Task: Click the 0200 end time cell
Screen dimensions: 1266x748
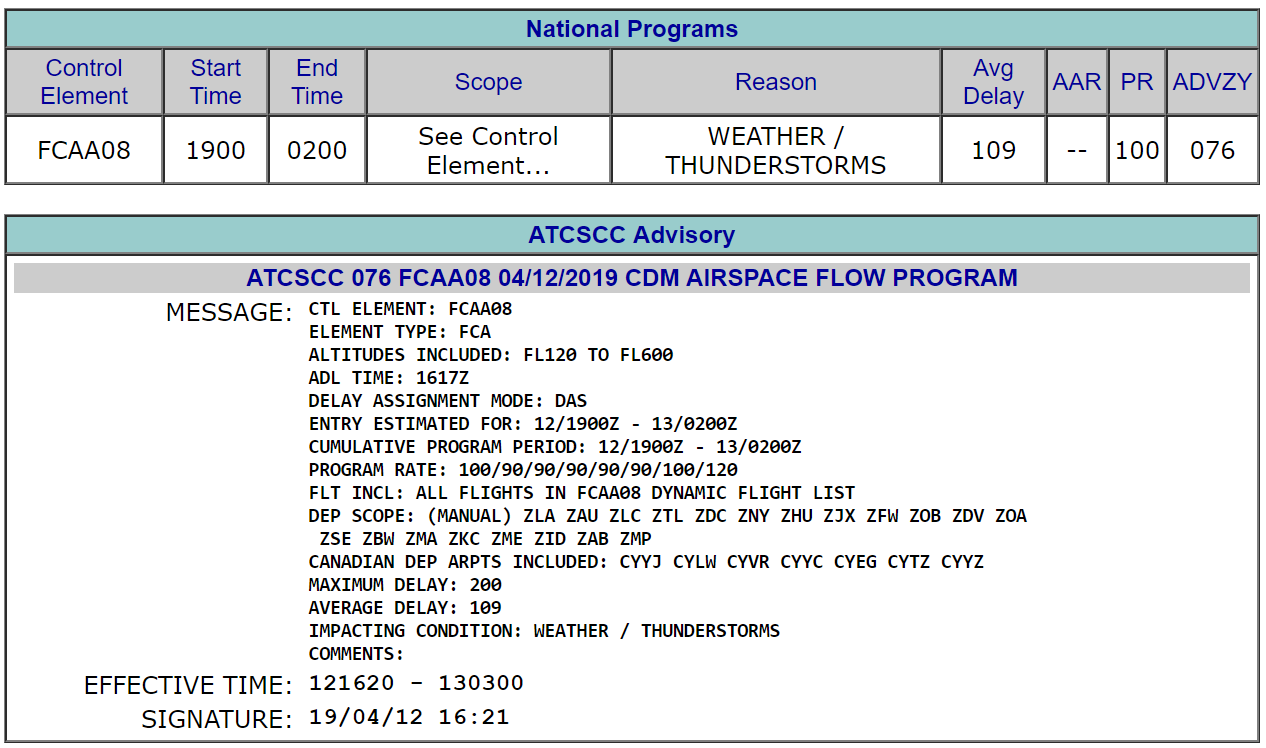Action: coord(317,150)
